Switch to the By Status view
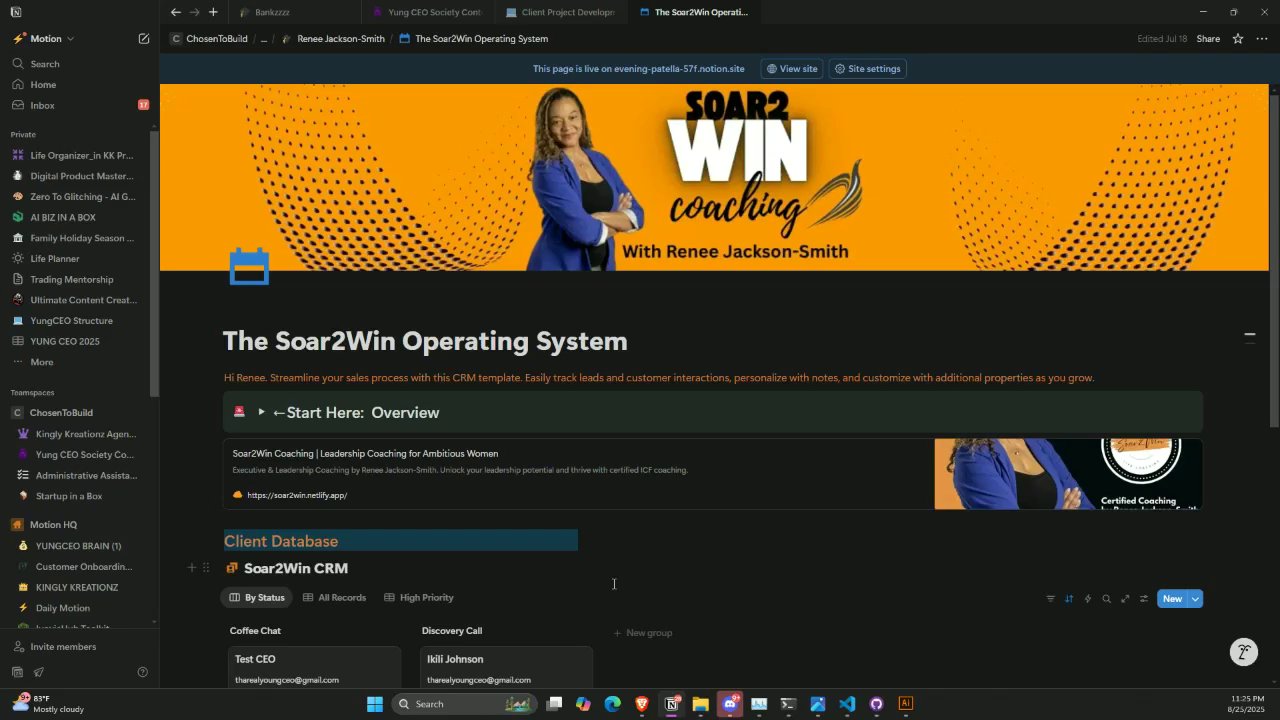The height and width of the screenshot is (720, 1280). tap(257, 598)
